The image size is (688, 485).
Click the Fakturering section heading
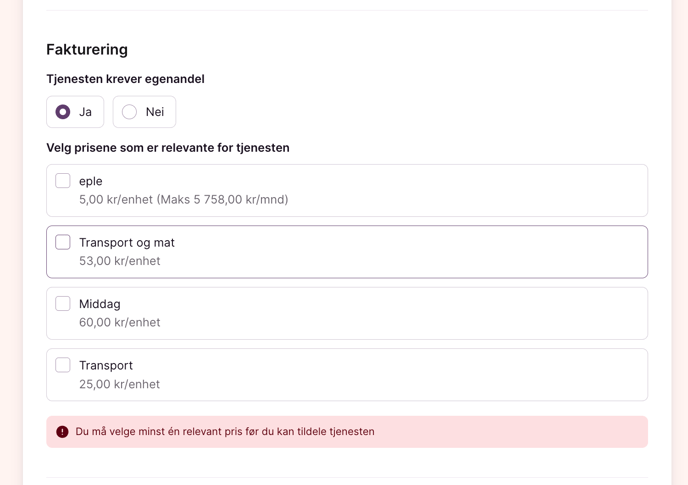pos(87,50)
